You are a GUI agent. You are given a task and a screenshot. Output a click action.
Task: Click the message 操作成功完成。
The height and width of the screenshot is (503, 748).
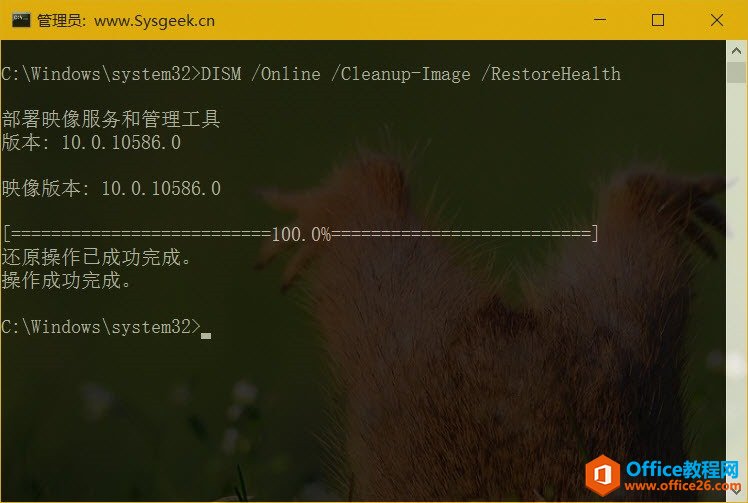[x=66, y=280]
